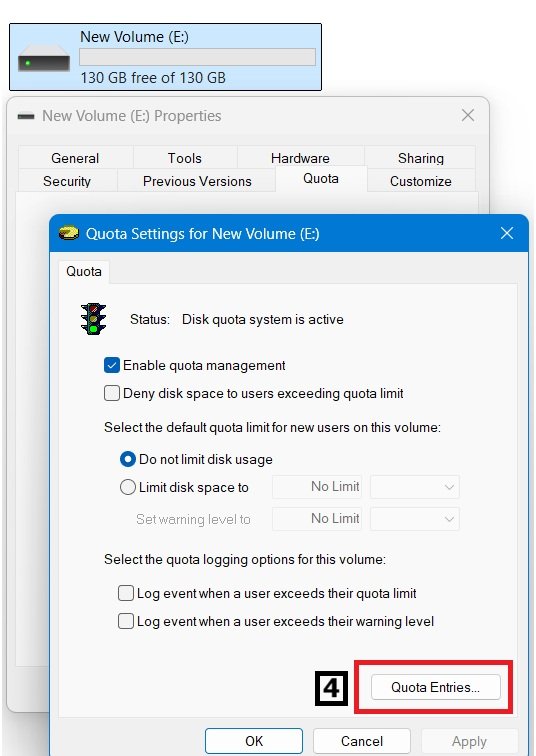Click the 130 GB free of 130 GB text
Image resolution: width=536 pixels, height=756 pixels.
(x=153, y=78)
